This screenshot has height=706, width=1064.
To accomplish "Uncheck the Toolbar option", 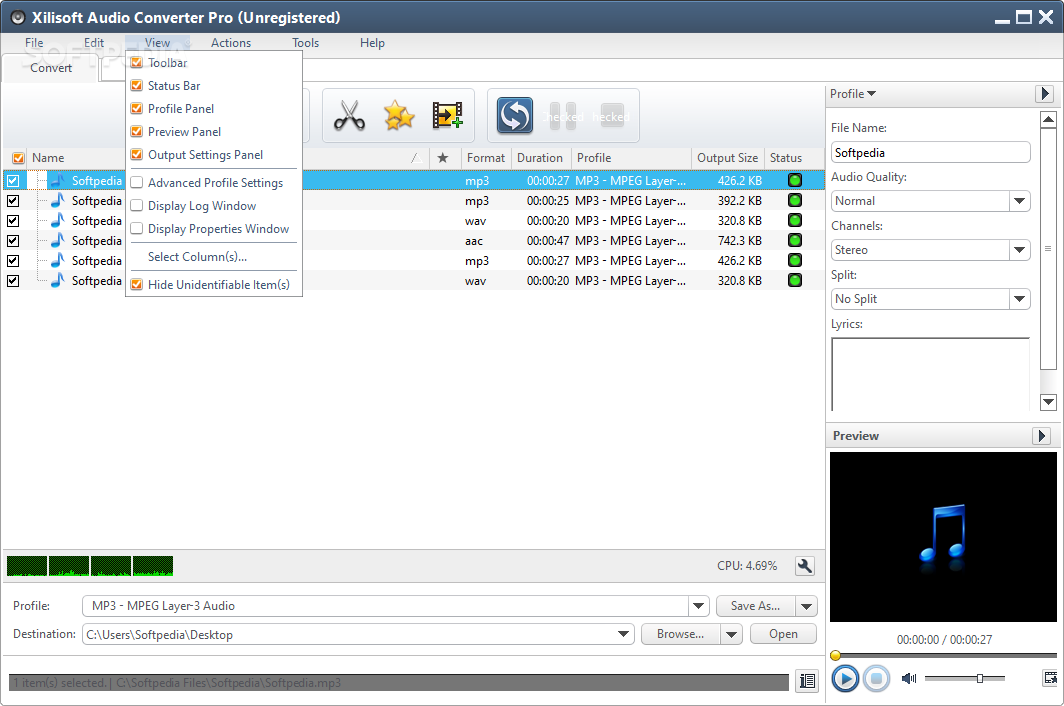I will pyautogui.click(x=136, y=62).
